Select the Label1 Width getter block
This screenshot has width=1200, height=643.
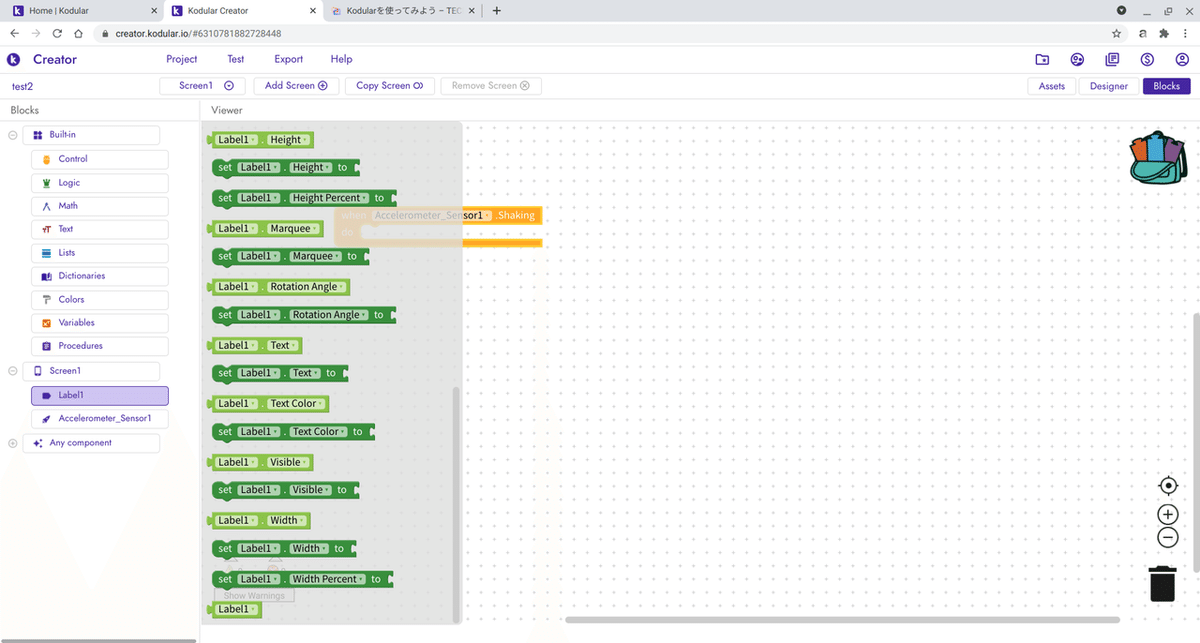(259, 521)
